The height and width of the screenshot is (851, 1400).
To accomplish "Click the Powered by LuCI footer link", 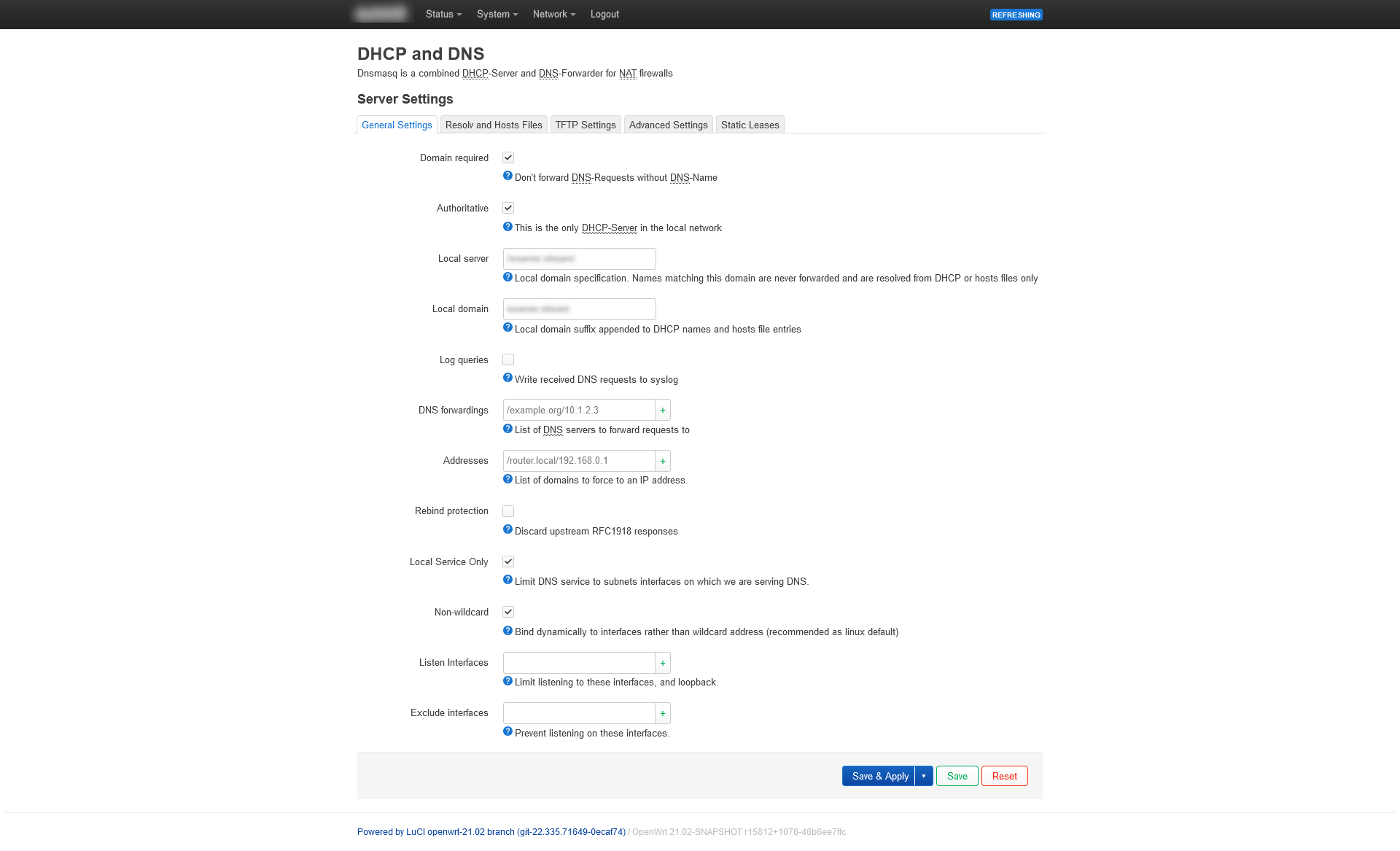I will (491, 832).
